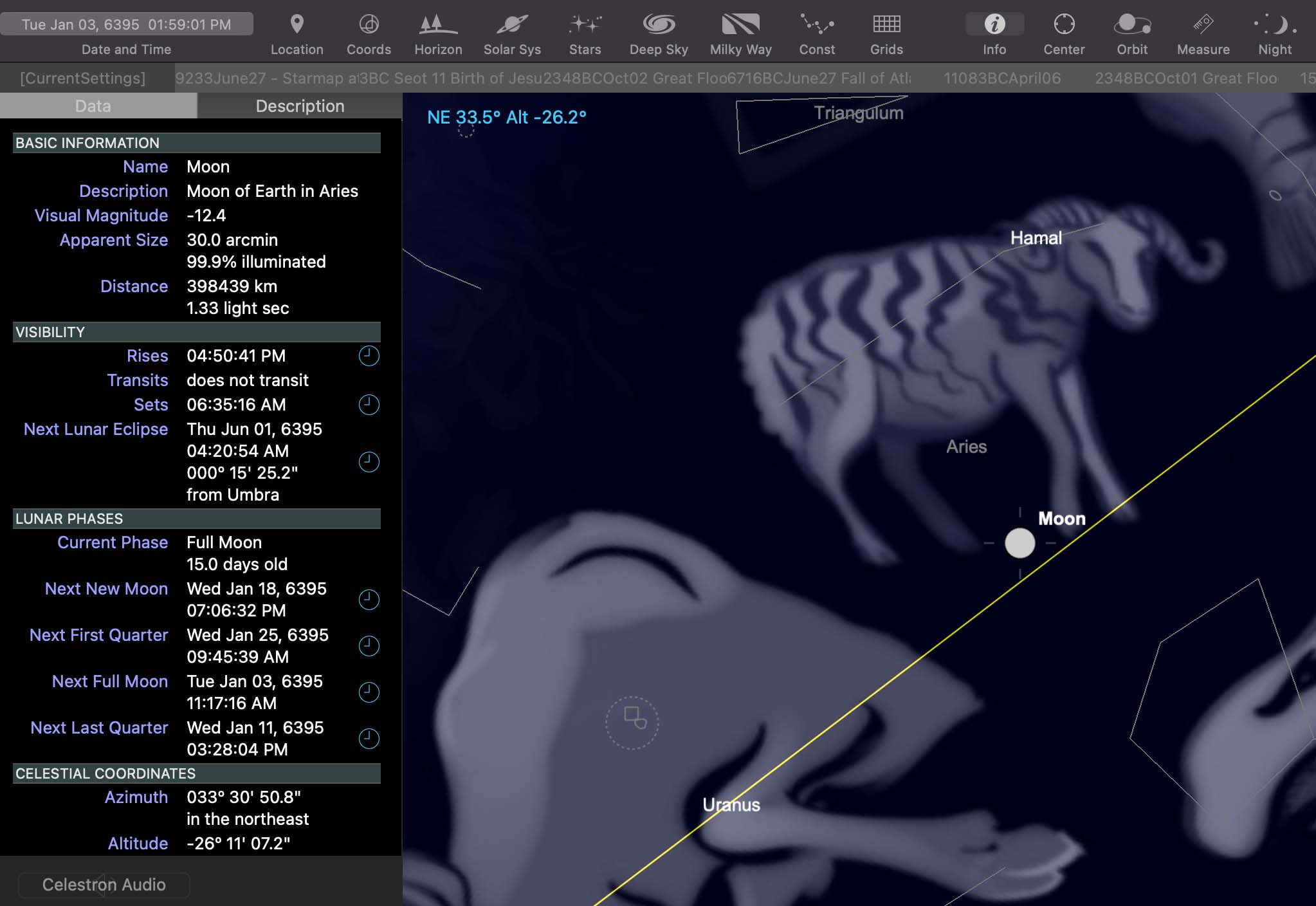
Task: Open the Solar Sys toolbar icon
Action: (512, 24)
